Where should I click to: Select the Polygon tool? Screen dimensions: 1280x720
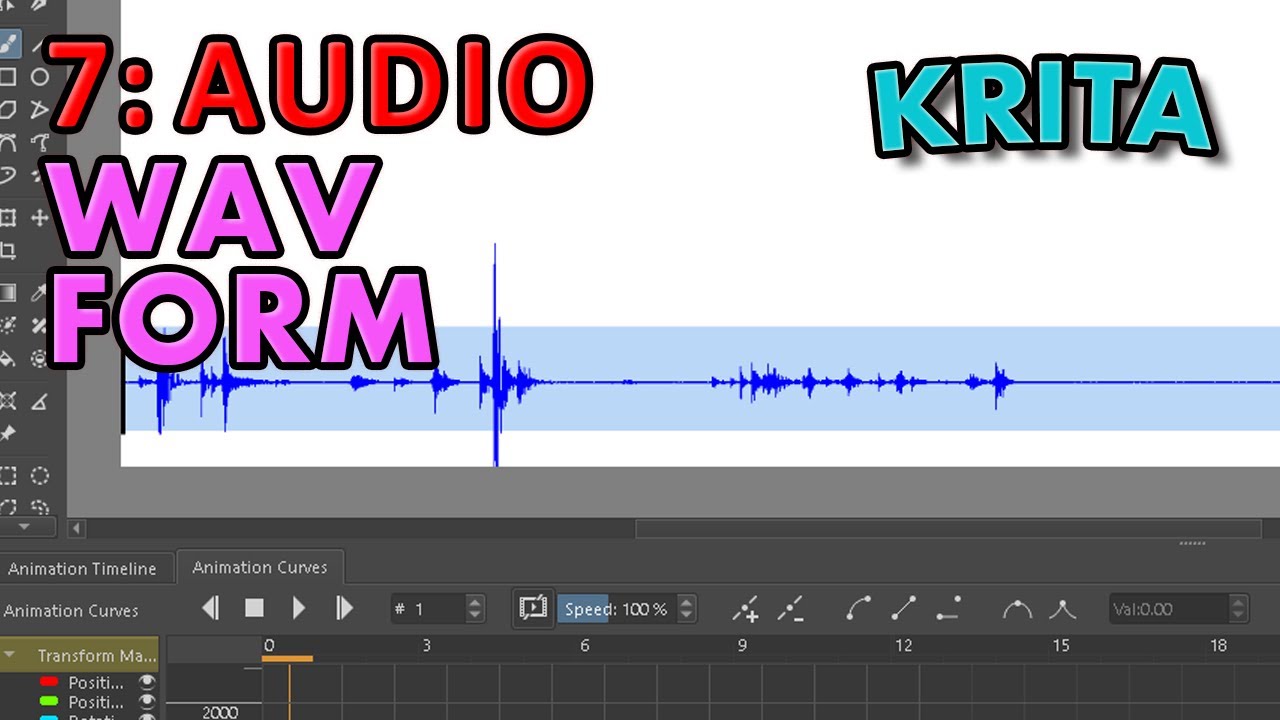(x=8, y=109)
